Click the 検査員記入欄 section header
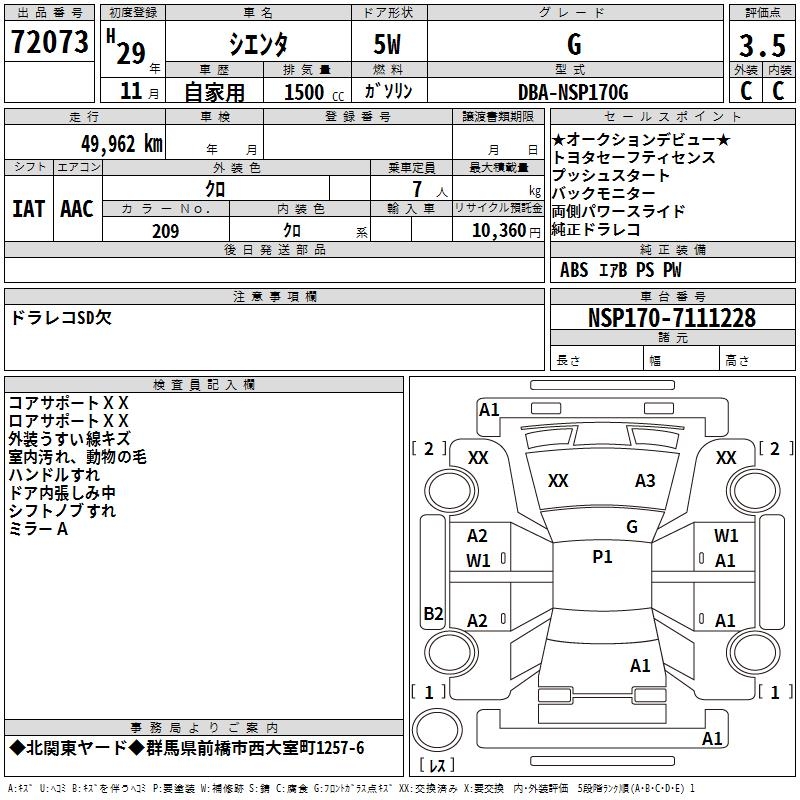The image size is (800, 800). [204, 384]
